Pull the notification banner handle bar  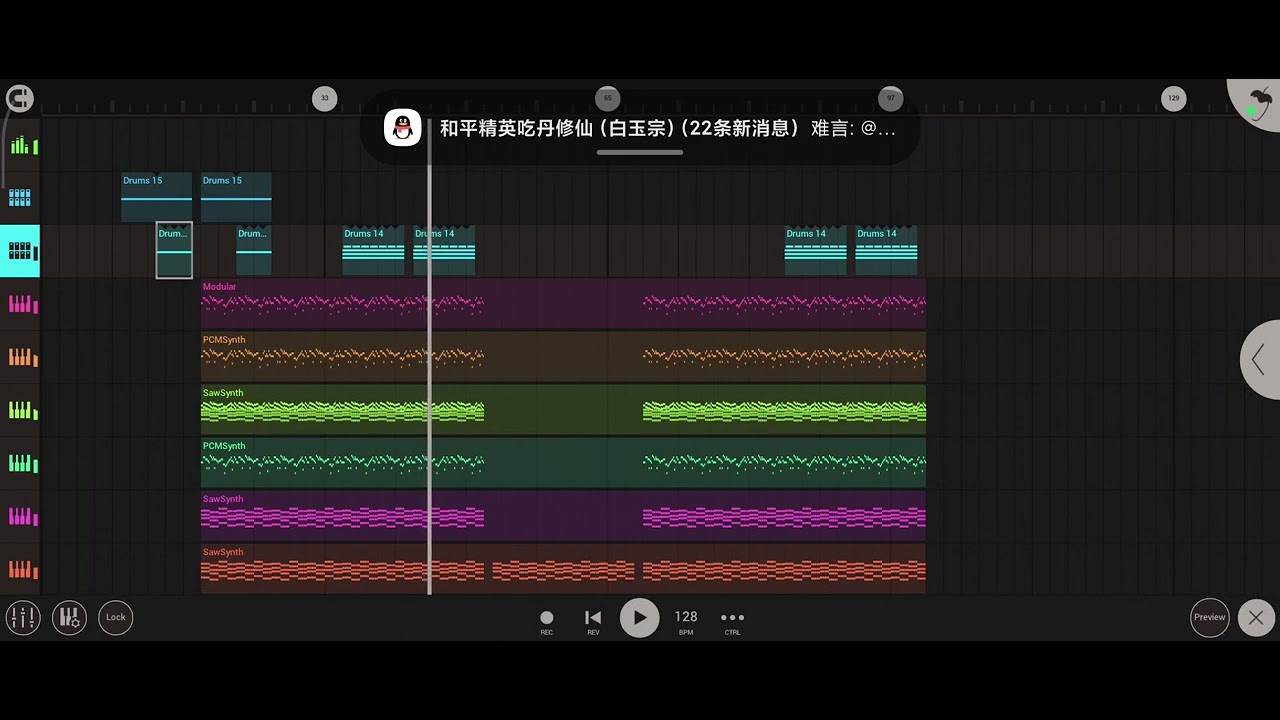(x=640, y=152)
